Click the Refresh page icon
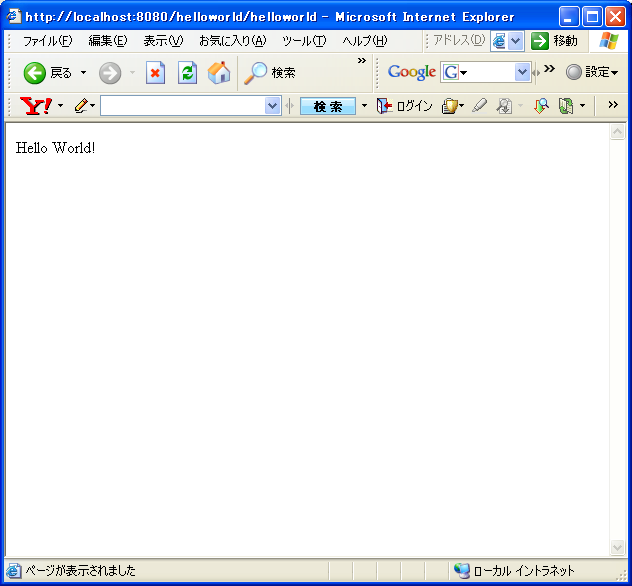Image resolution: width=632 pixels, height=586 pixels. click(x=187, y=73)
